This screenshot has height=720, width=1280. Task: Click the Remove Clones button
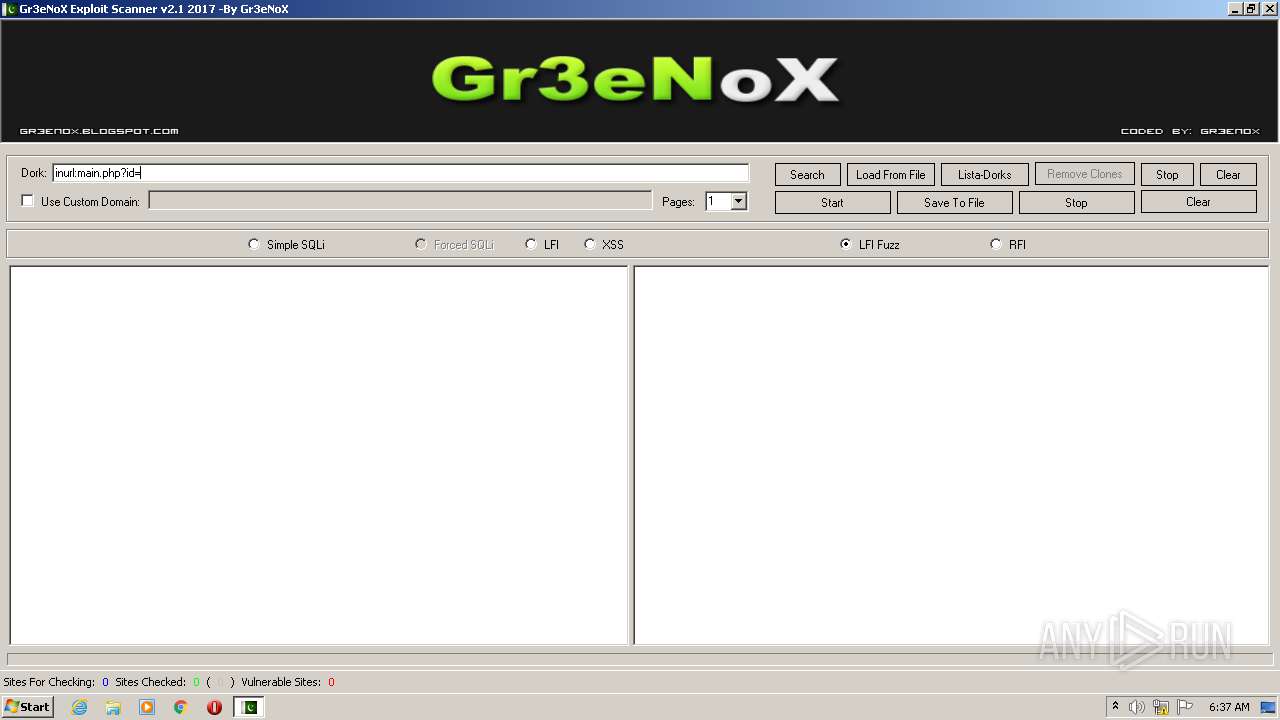pos(1084,174)
